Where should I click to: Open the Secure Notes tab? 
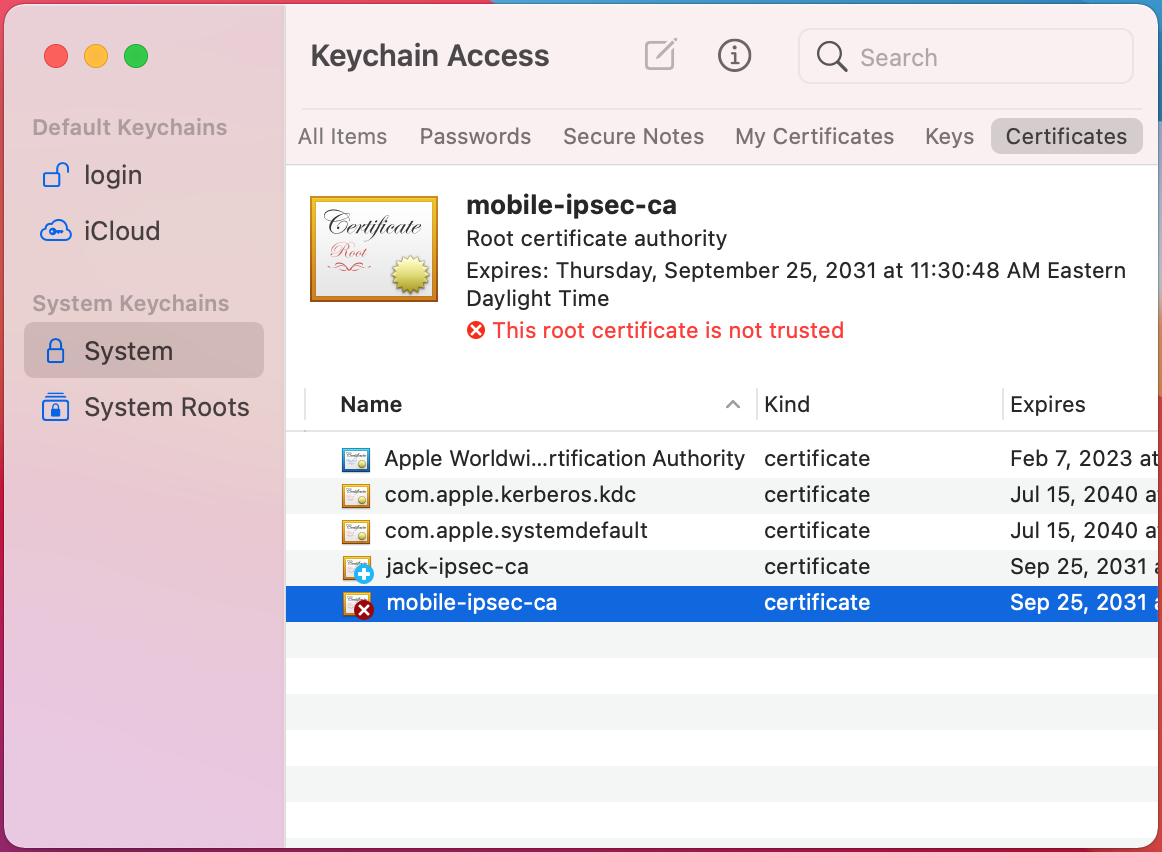633,137
